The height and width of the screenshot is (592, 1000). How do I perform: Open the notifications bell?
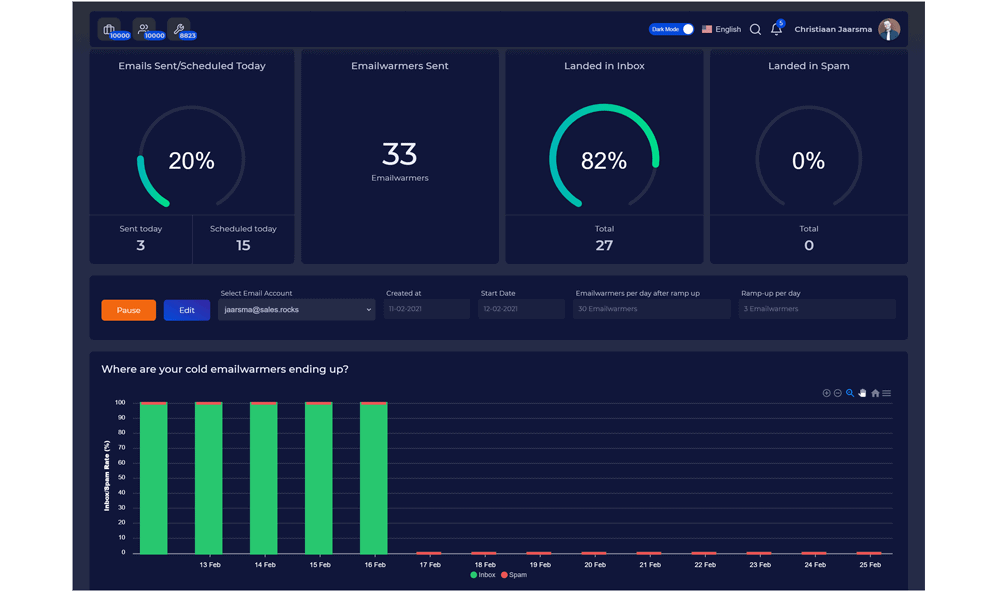coord(776,30)
